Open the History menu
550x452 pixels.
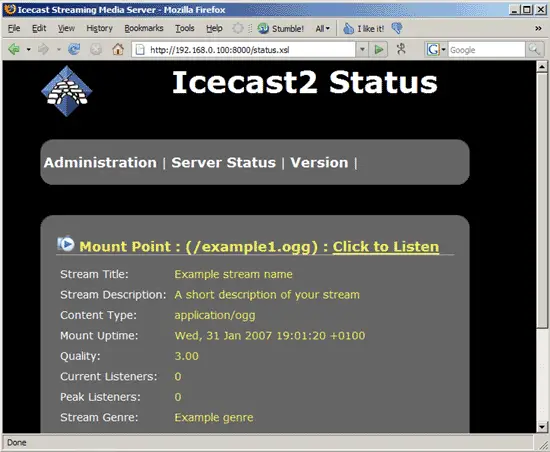(x=99, y=28)
